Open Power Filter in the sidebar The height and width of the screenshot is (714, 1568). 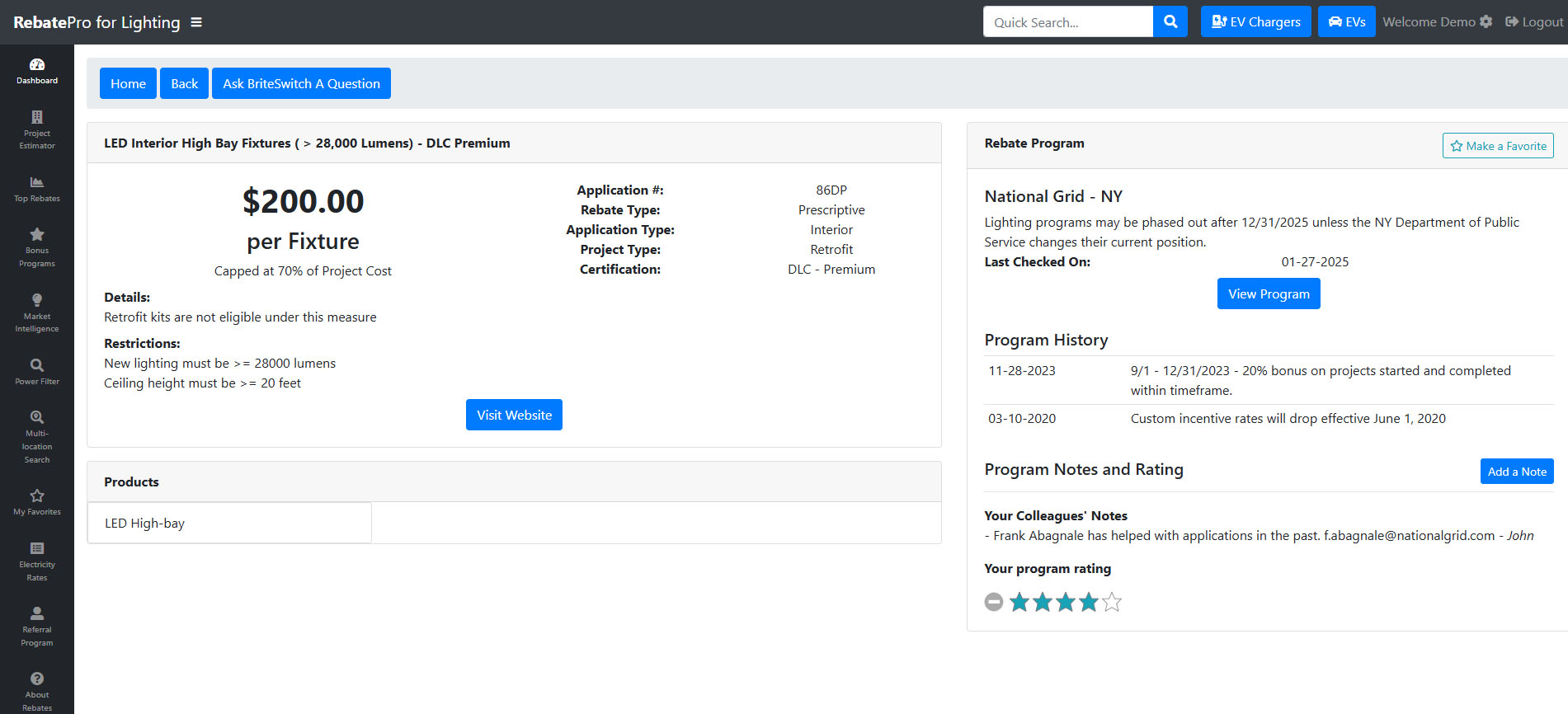(x=37, y=372)
